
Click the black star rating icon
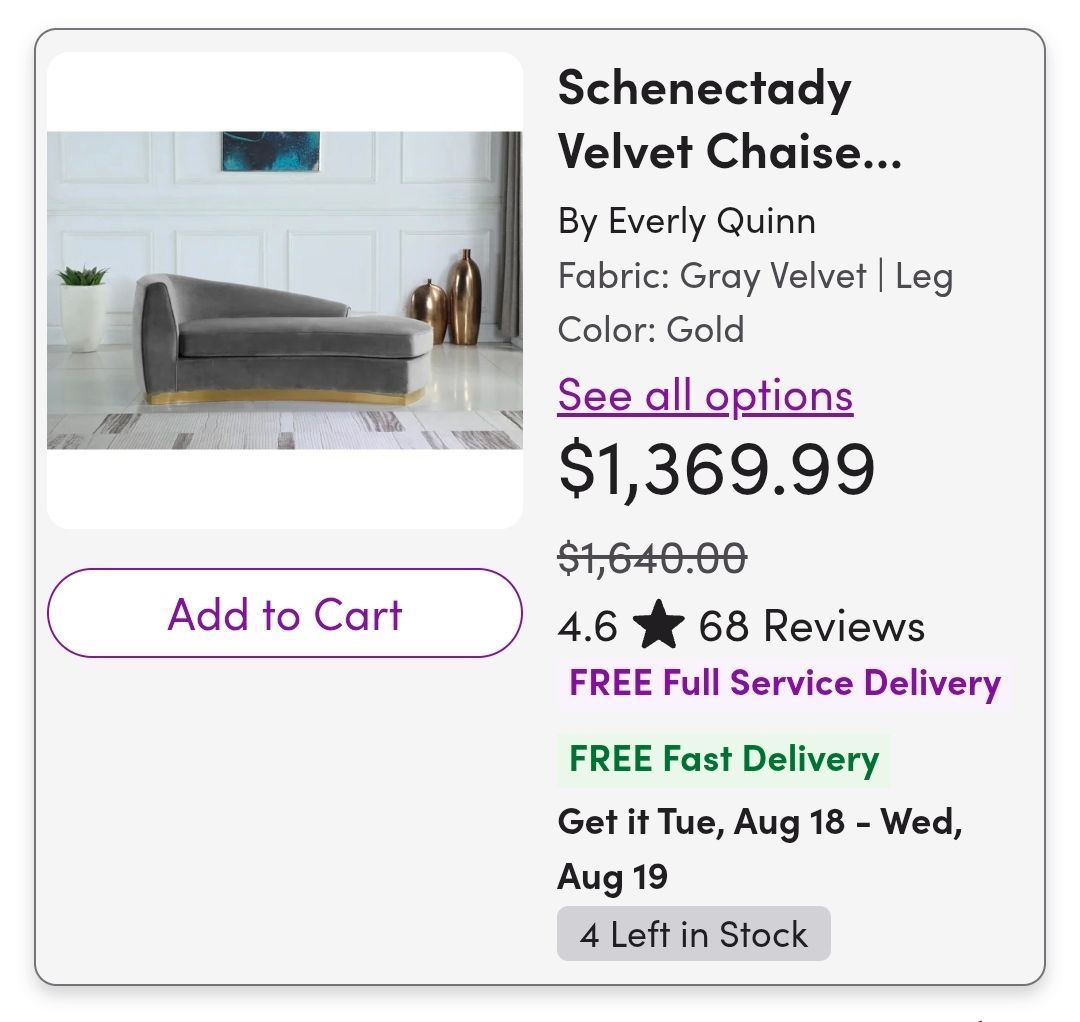[x=658, y=625]
